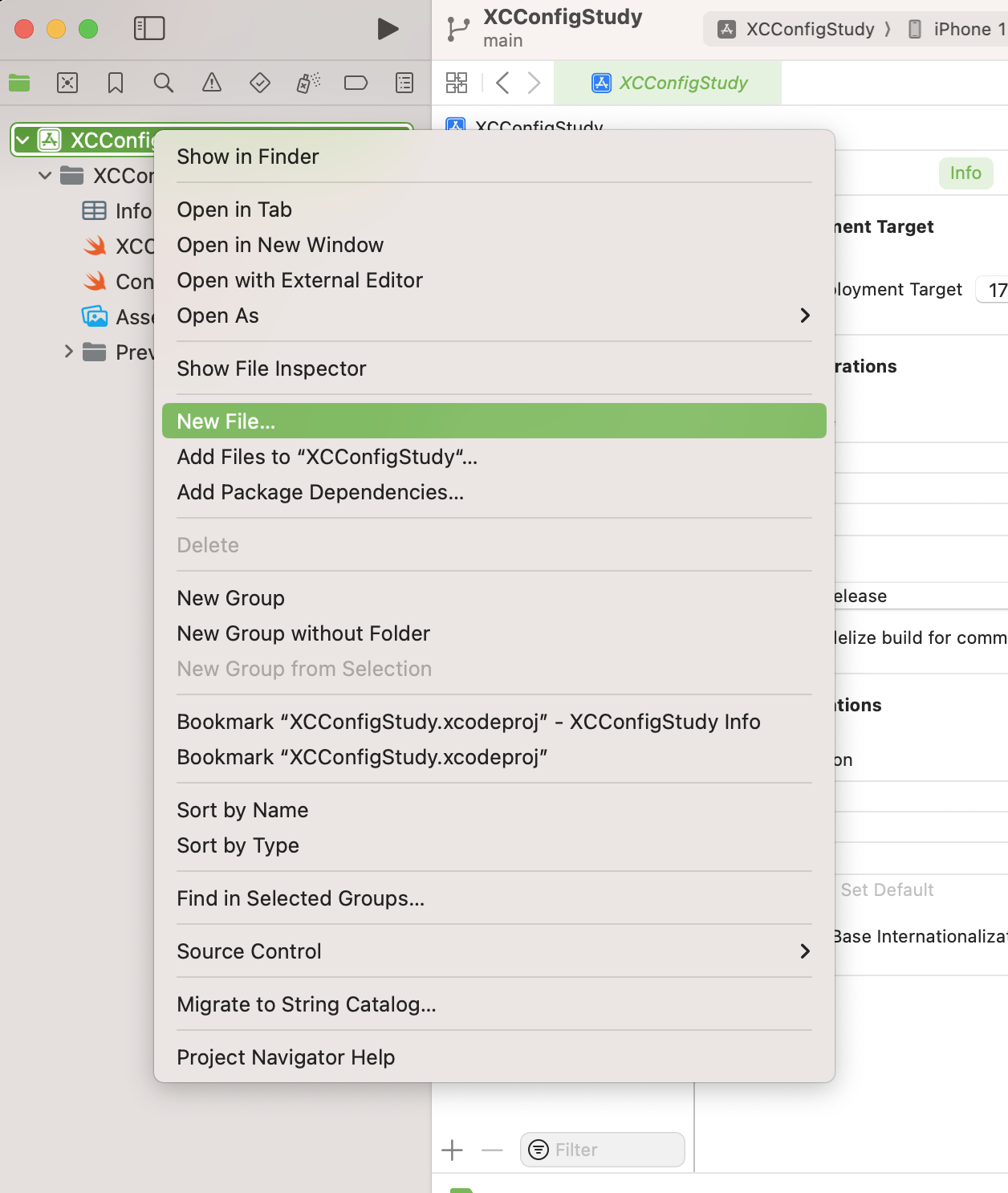Select the Info plist file row
The width and height of the screenshot is (1008, 1193).
click(x=117, y=210)
